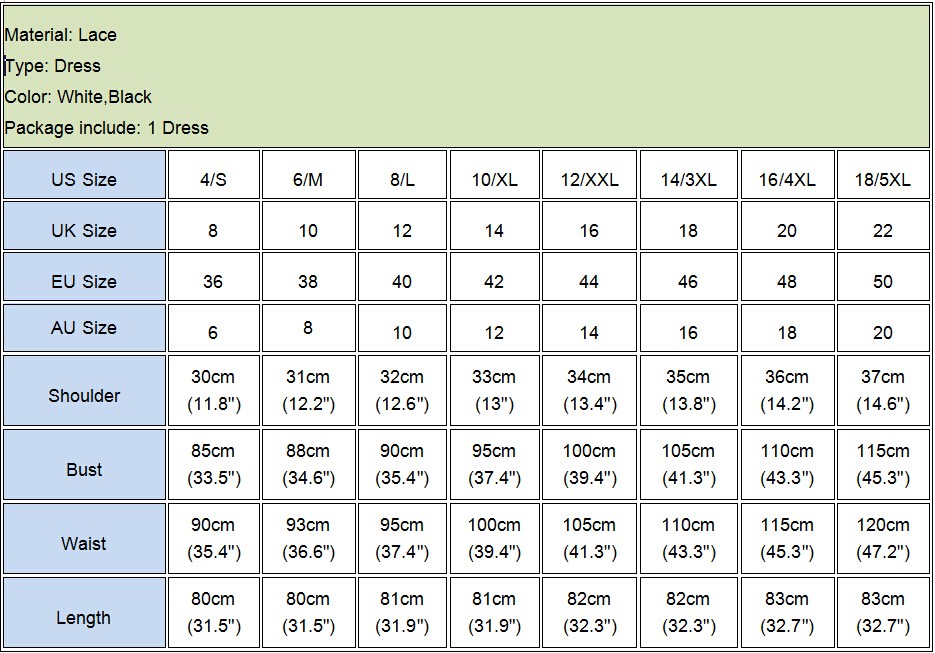
Task: Select the 12/XXL US size cell
Action: pyautogui.click(x=589, y=180)
